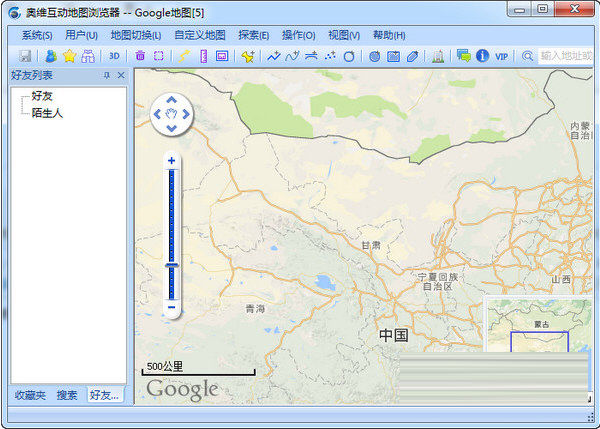The height and width of the screenshot is (429, 600).
Task: Click the binoculars search icon
Action: pos(88,56)
